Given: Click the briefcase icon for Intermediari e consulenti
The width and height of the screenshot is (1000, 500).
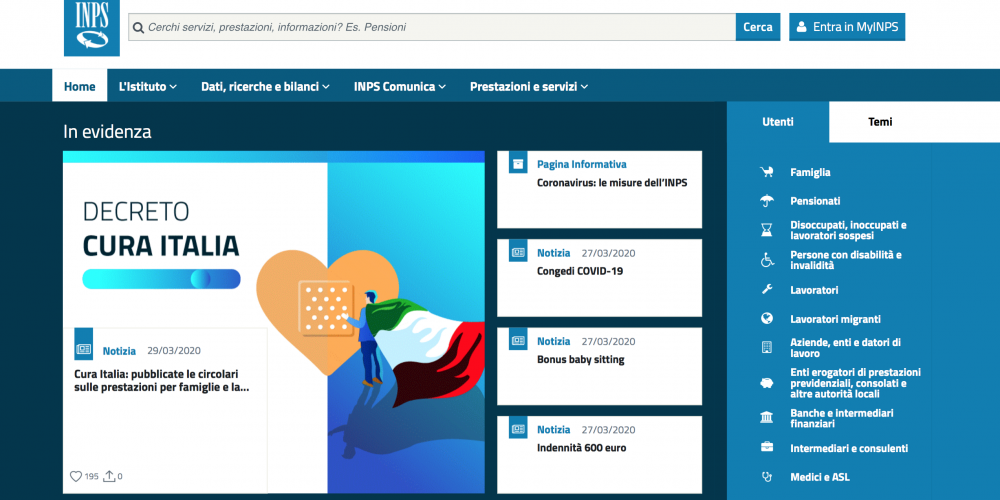Looking at the screenshot, I should [x=767, y=448].
